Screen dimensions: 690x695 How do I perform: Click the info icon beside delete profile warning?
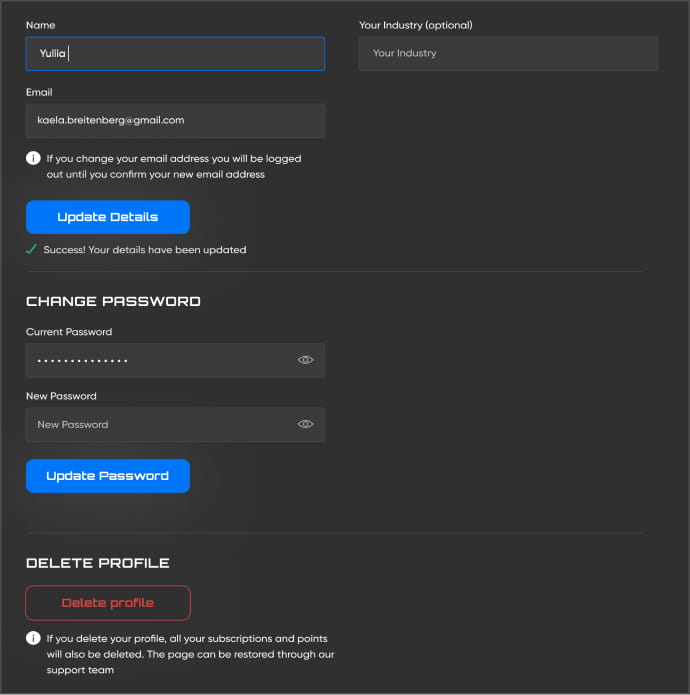33,638
